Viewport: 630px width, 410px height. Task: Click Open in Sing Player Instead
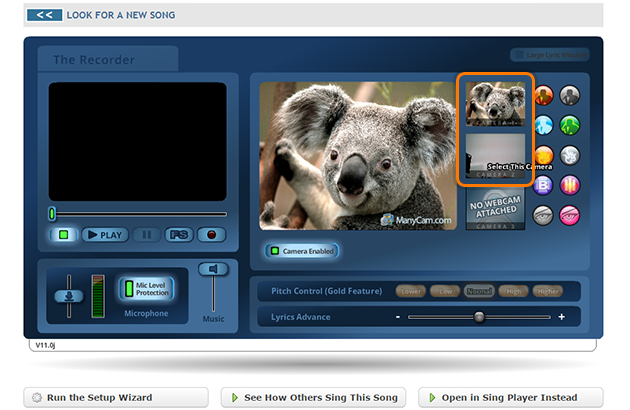point(511,398)
